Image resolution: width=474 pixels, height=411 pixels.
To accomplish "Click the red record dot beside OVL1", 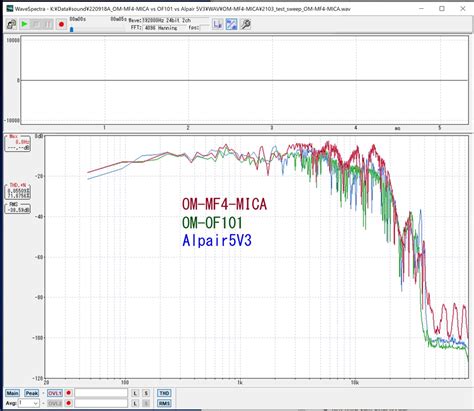I will (68, 393).
